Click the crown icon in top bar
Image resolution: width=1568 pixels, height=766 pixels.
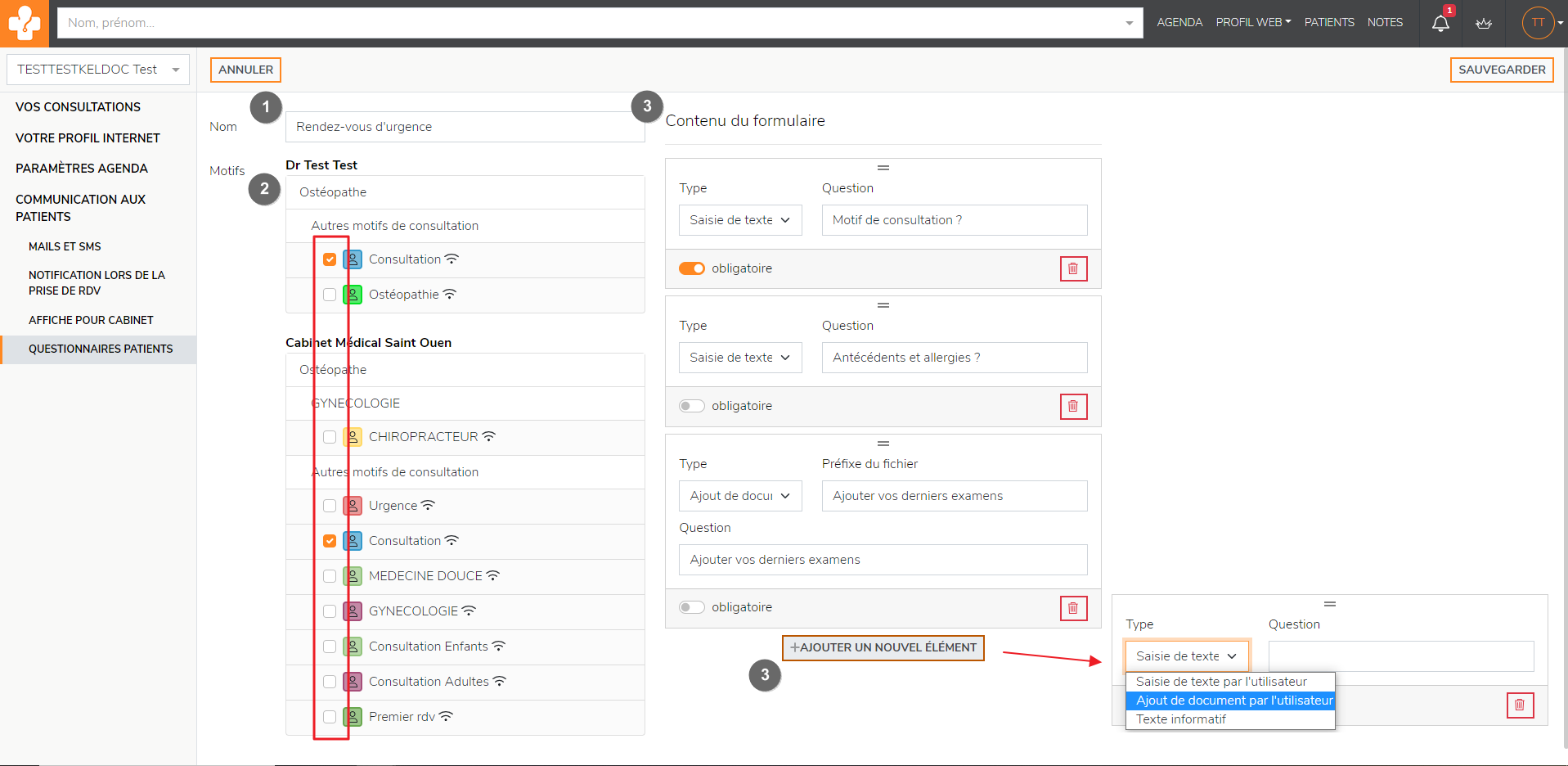tap(1484, 23)
